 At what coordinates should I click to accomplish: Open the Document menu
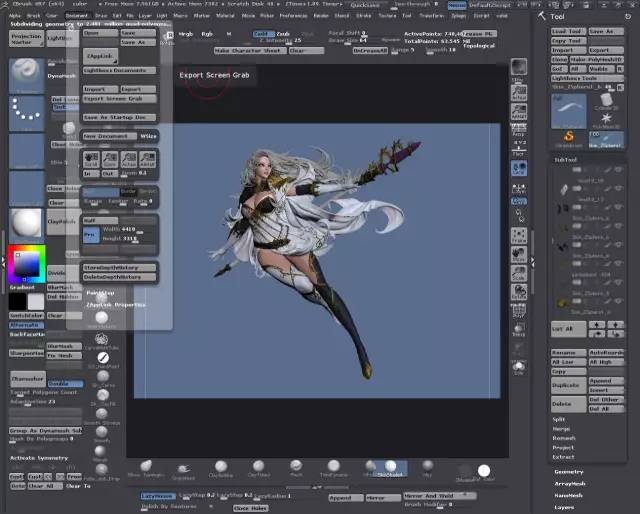(x=77, y=16)
